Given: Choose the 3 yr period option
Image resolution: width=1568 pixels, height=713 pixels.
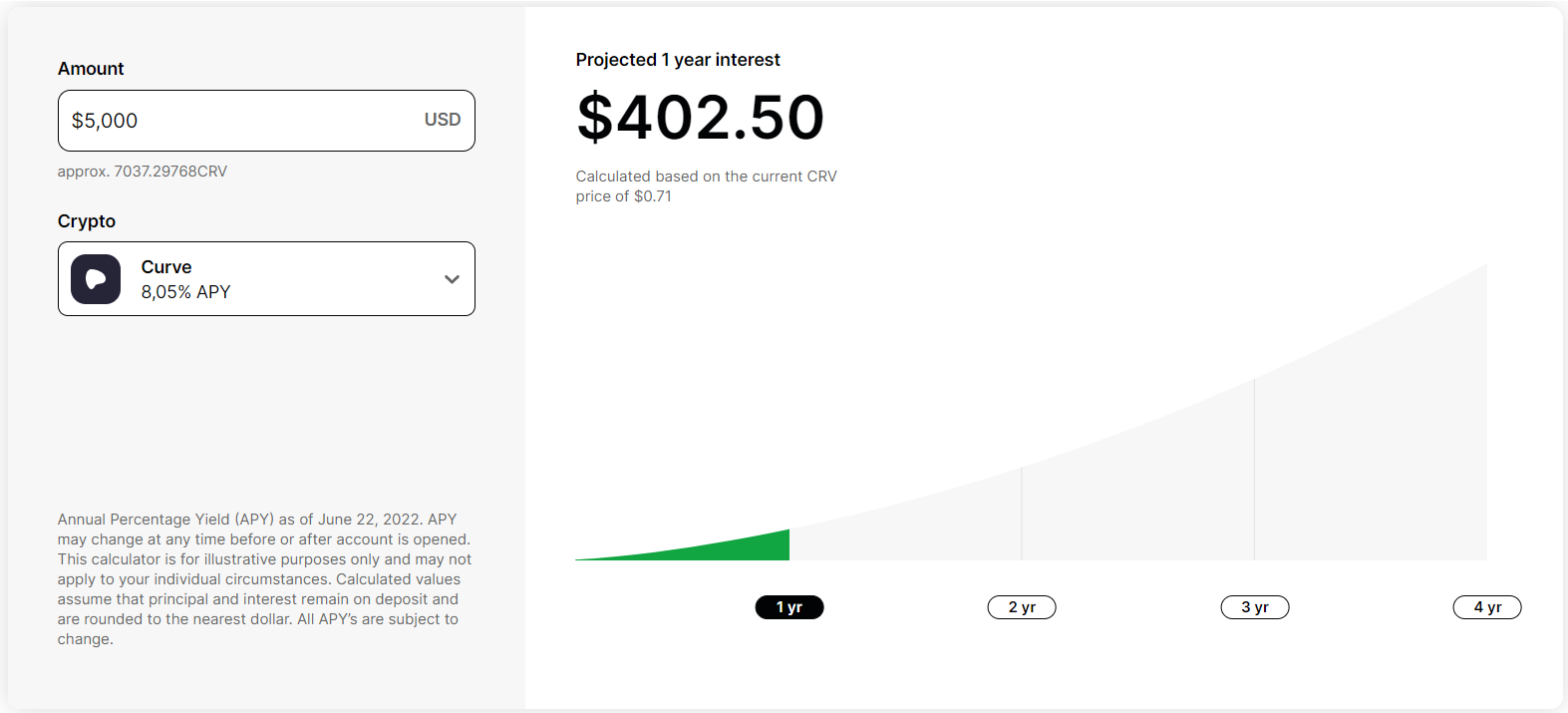Looking at the screenshot, I should tap(1255, 607).
